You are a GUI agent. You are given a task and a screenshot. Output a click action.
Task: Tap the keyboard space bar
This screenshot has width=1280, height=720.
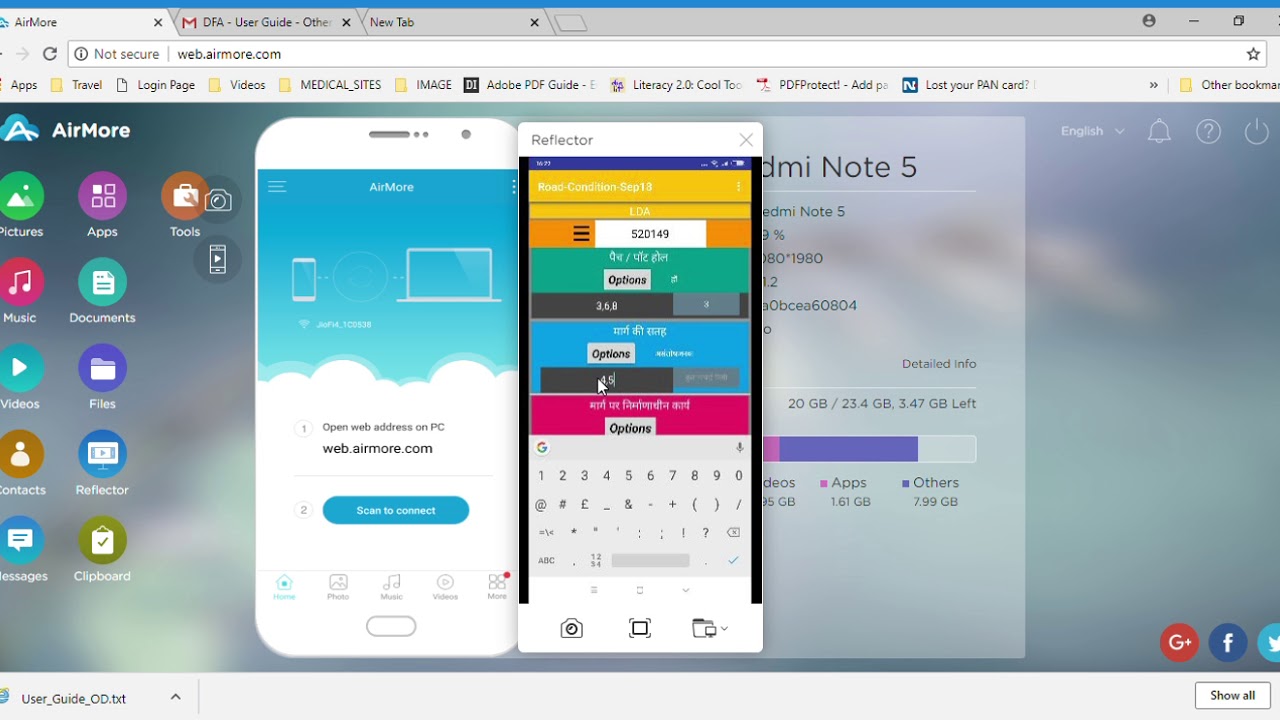coord(650,561)
